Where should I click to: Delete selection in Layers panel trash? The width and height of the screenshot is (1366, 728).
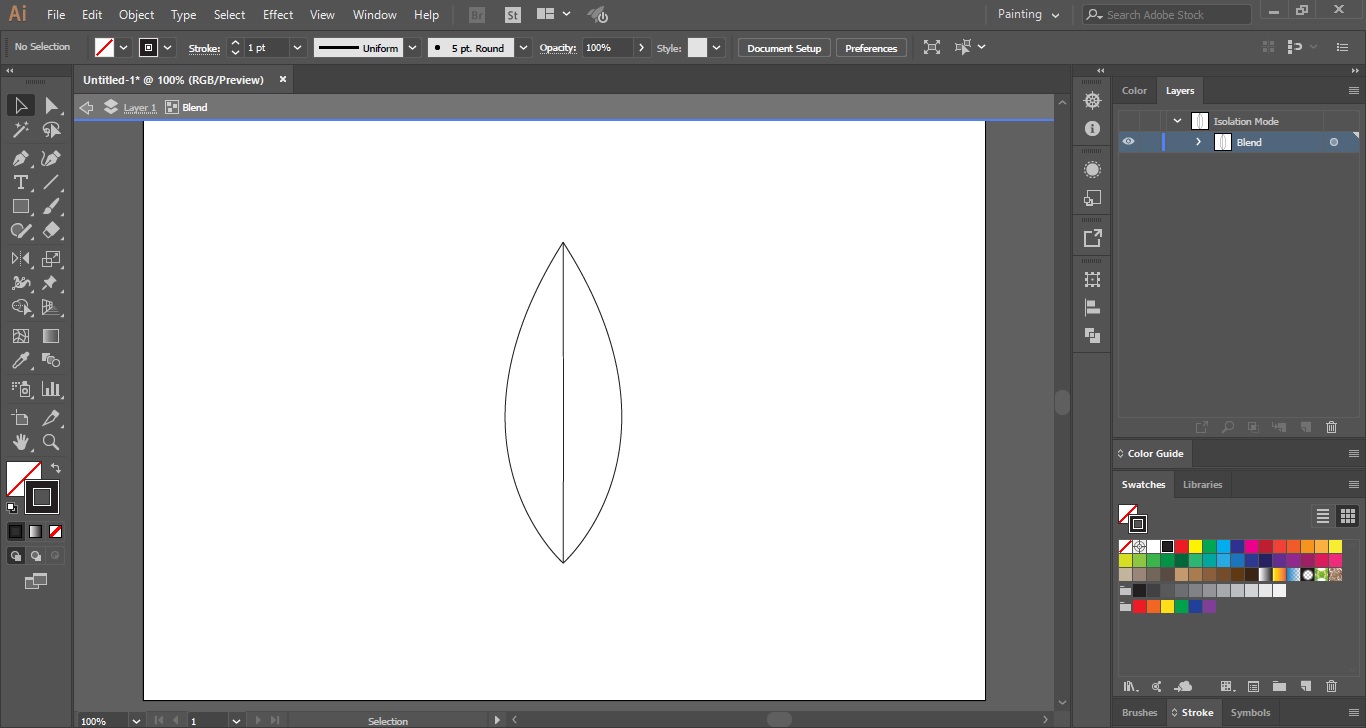coord(1331,427)
